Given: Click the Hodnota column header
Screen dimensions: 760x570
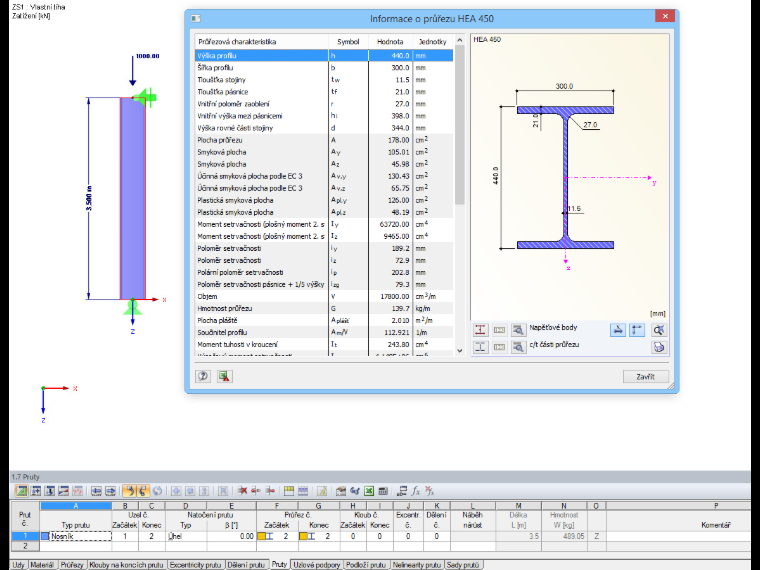Looking at the screenshot, I should point(390,42).
